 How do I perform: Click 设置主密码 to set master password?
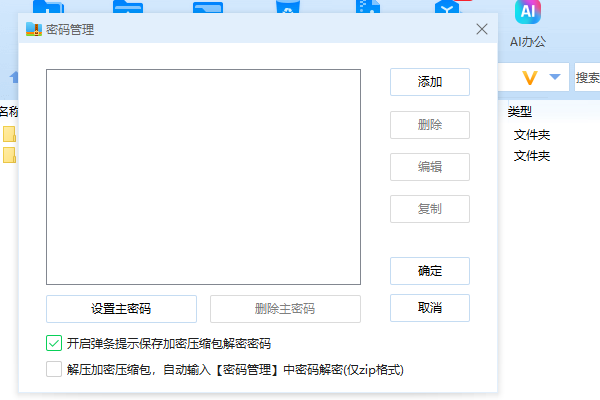tap(121, 308)
